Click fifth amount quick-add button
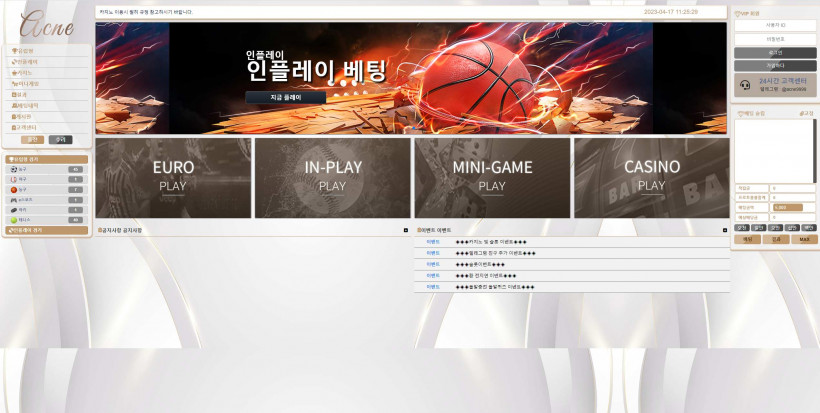This screenshot has height=413, width=820. tap(808, 228)
